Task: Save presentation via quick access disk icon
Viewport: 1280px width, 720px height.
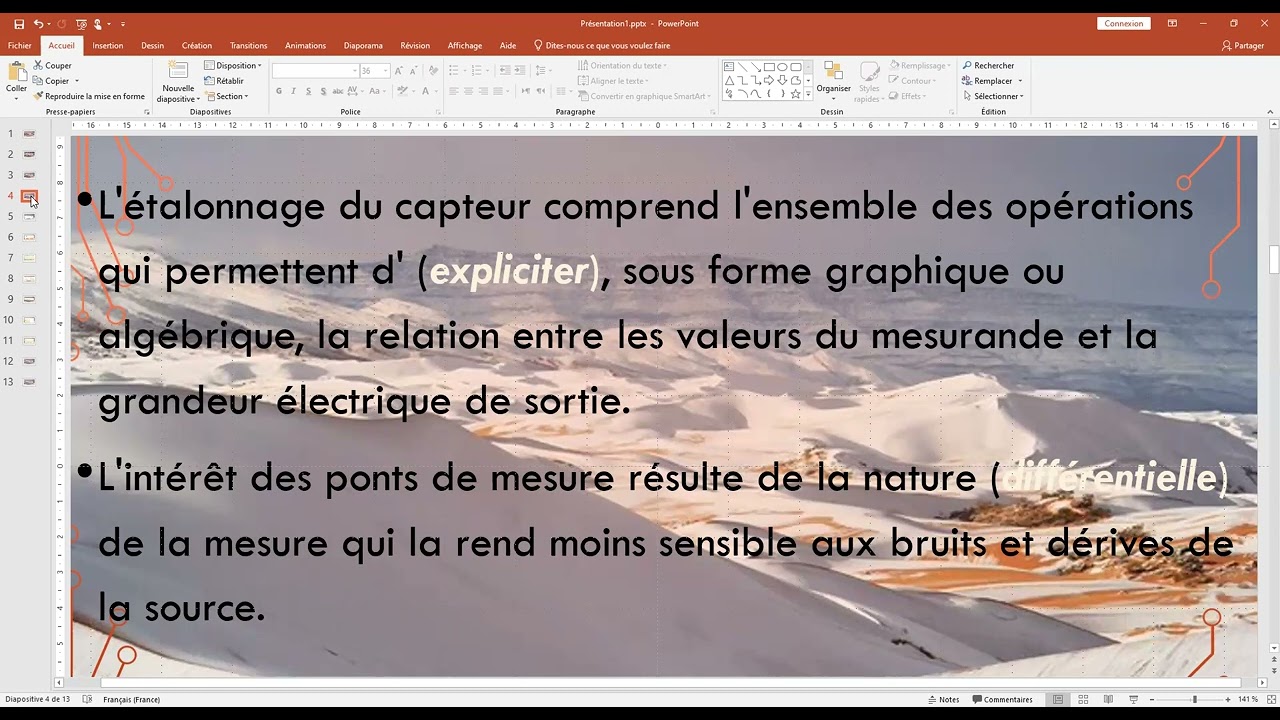Action: click(19, 23)
